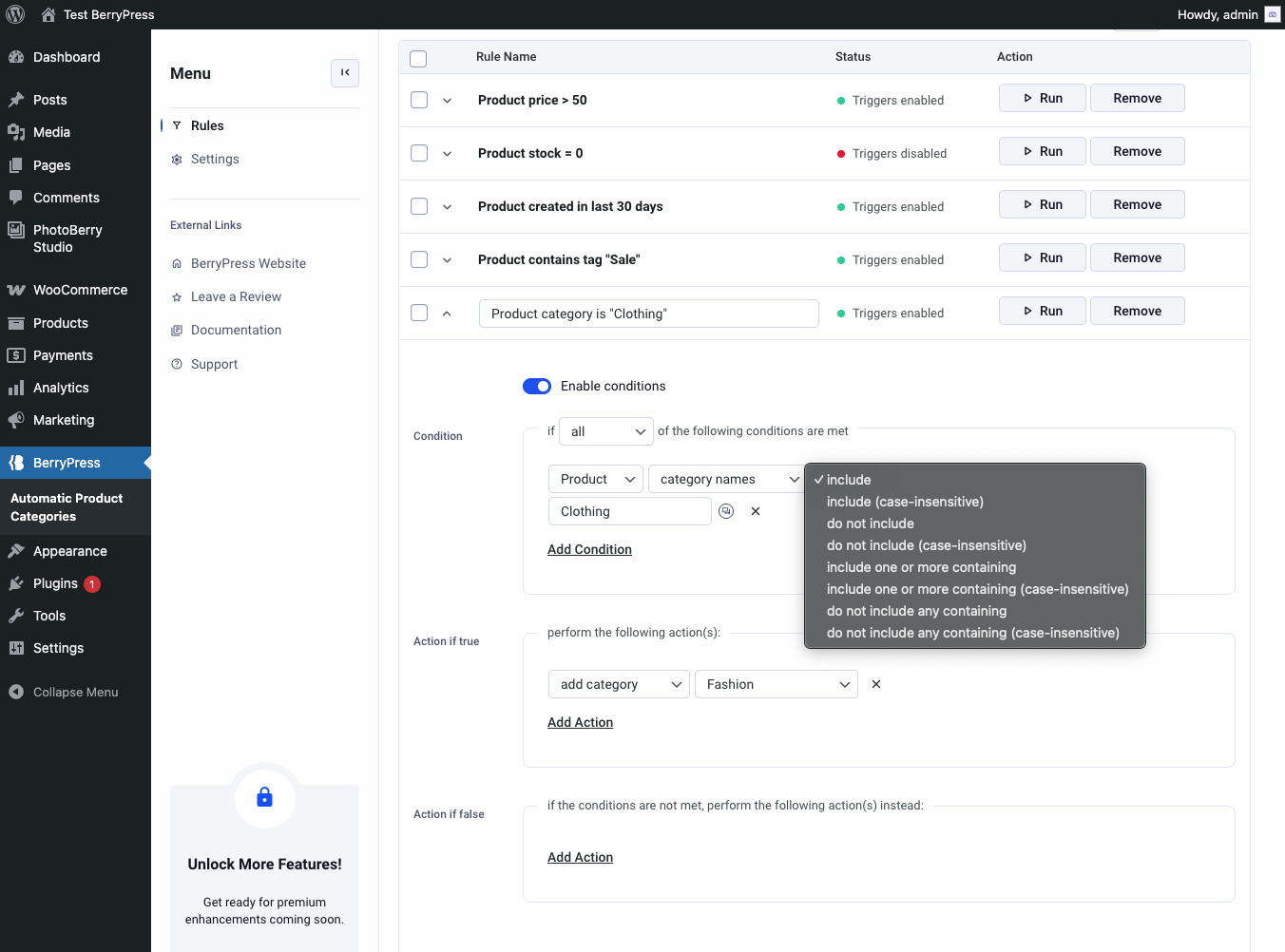The height and width of the screenshot is (952, 1285).
Task: Click the Analytics bar chart icon
Action: tap(16, 388)
